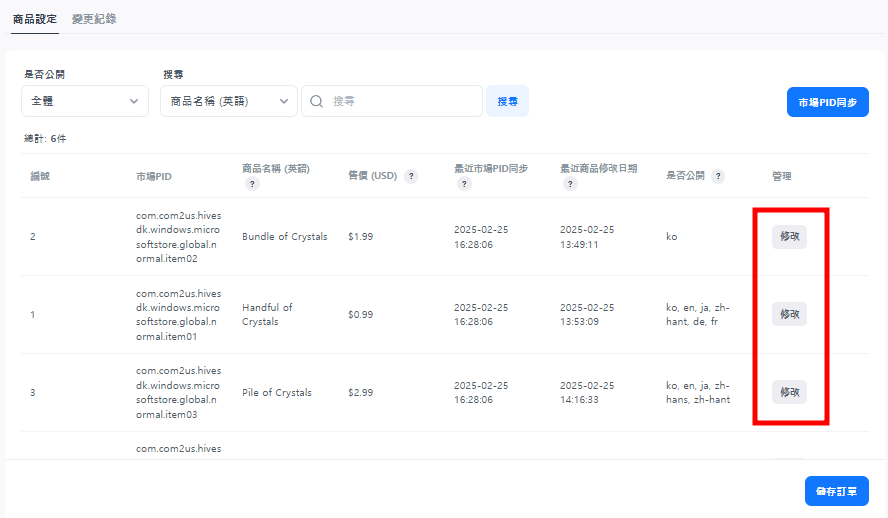The image size is (888, 518).
Task: Click the 編號 column header
Action: coord(40,176)
